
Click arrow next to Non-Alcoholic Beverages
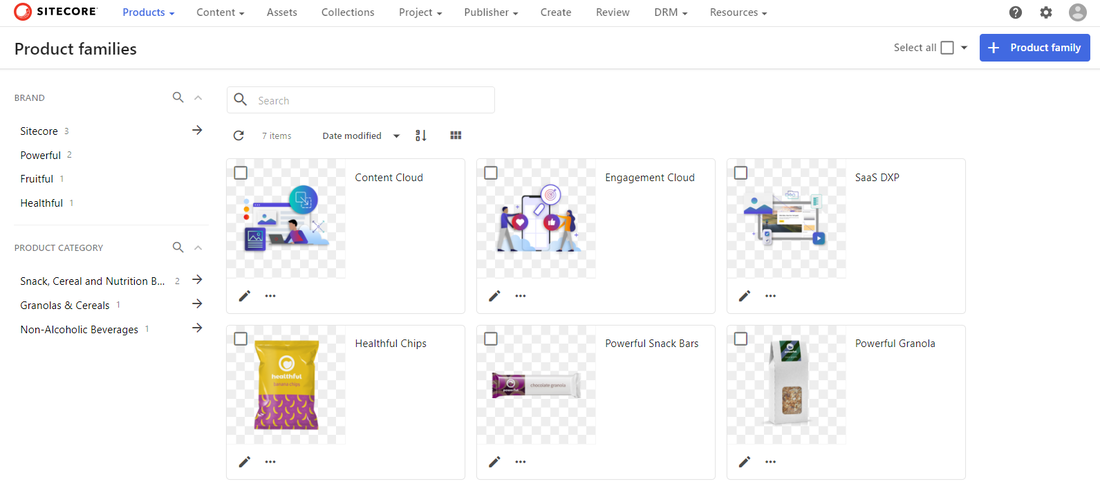[x=197, y=328]
